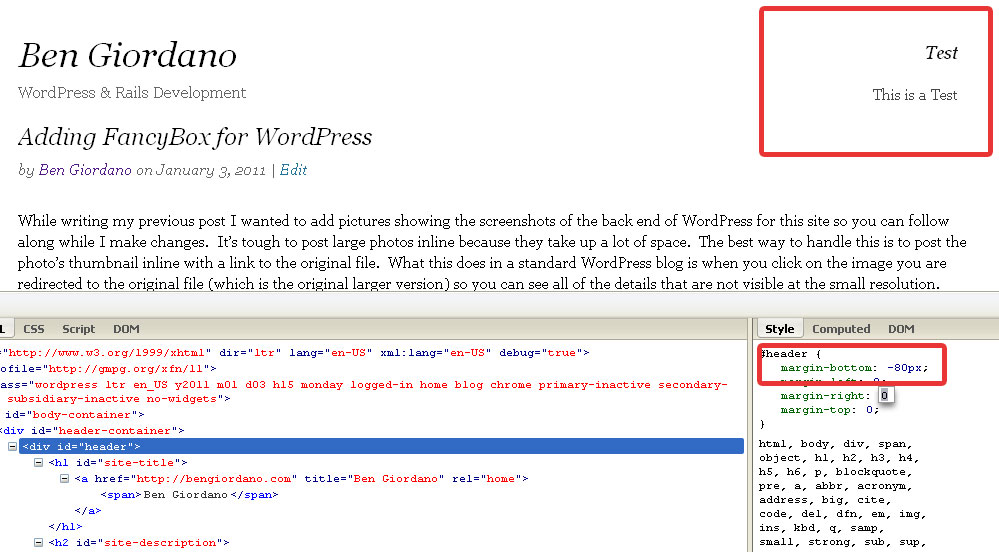Collapse the anchor bengiordano.com node

(x=65, y=479)
